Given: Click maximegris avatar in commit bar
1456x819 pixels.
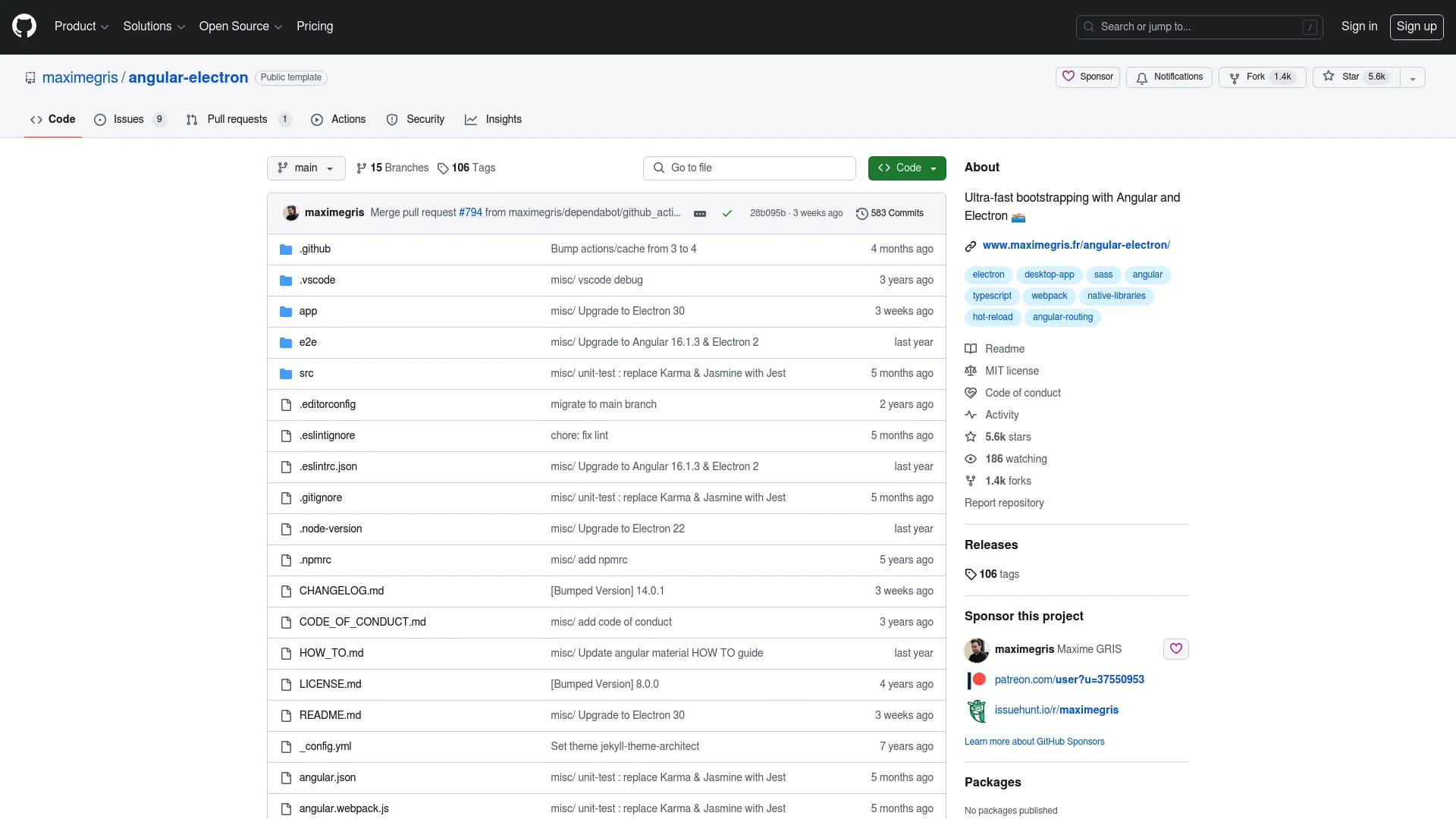Looking at the screenshot, I should click(290, 213).
